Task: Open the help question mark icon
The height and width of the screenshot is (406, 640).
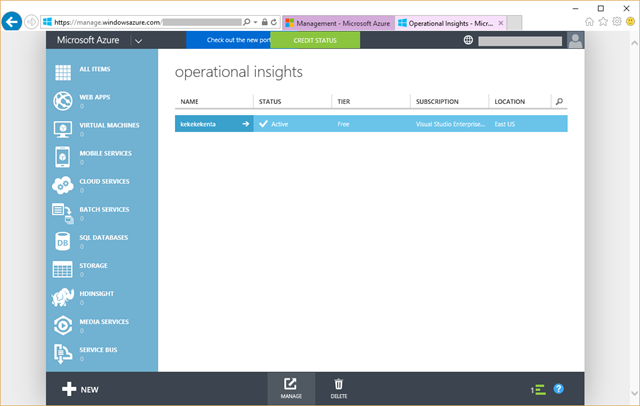Action: [x=558, y=389]
